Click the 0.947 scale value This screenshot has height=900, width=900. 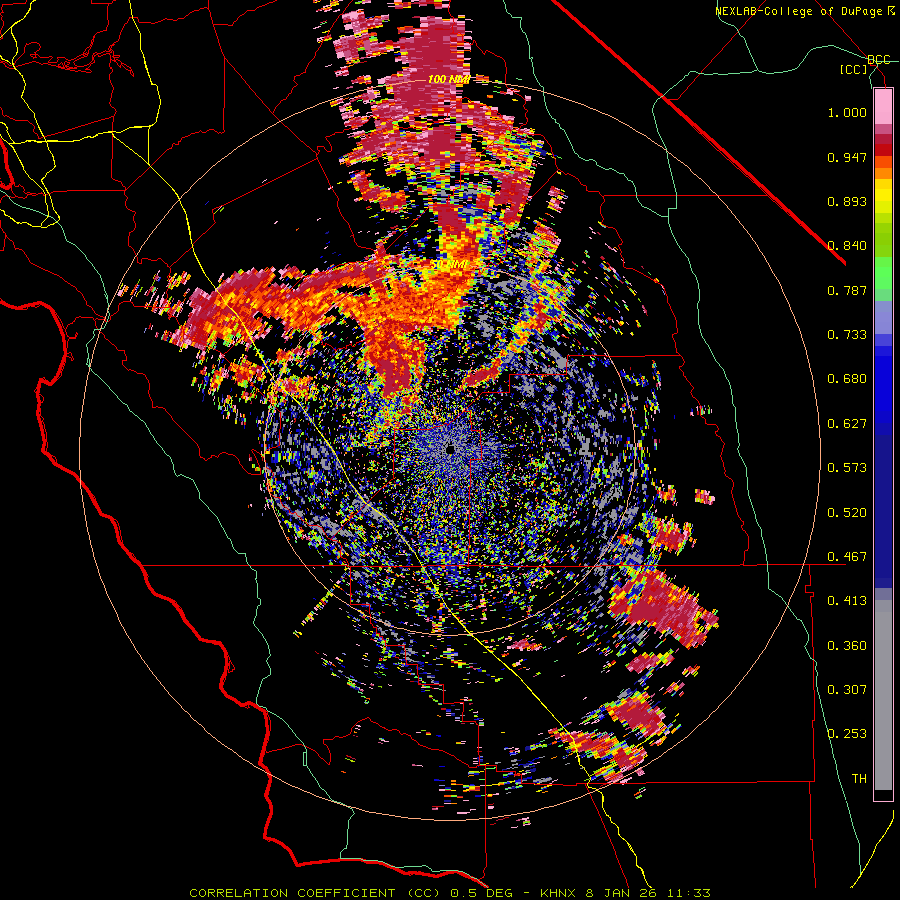[x=847, y=157]
